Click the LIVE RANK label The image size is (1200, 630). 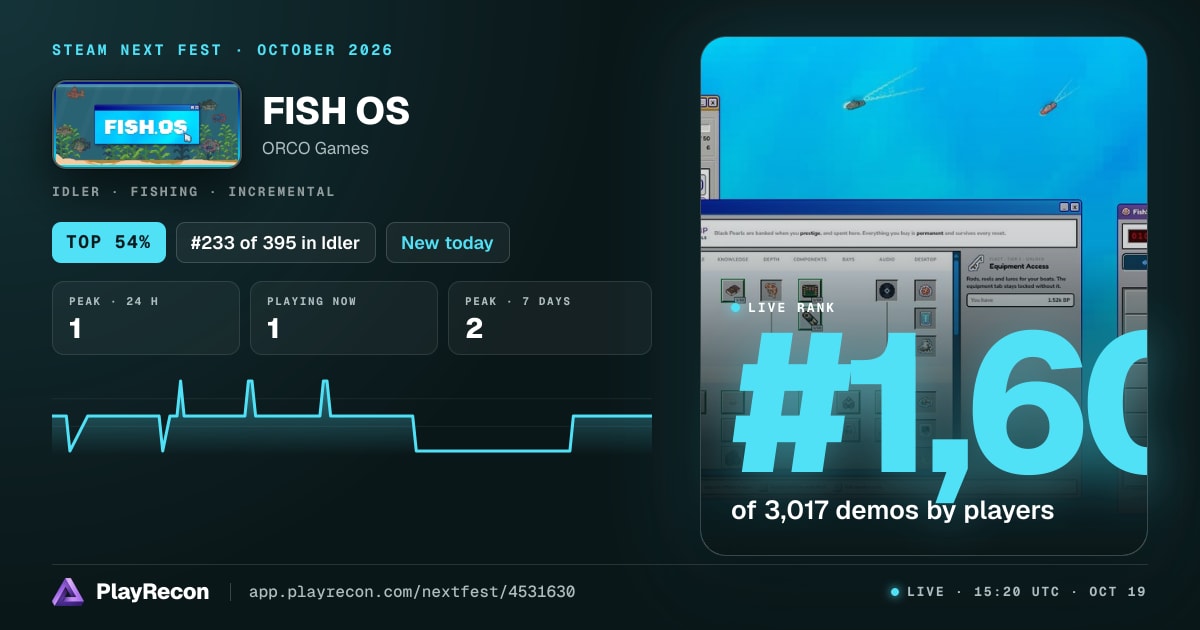790,307
